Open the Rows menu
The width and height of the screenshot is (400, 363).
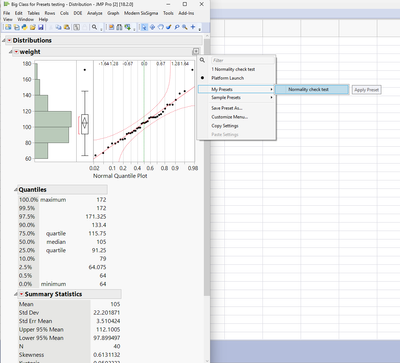click(50, 13)
